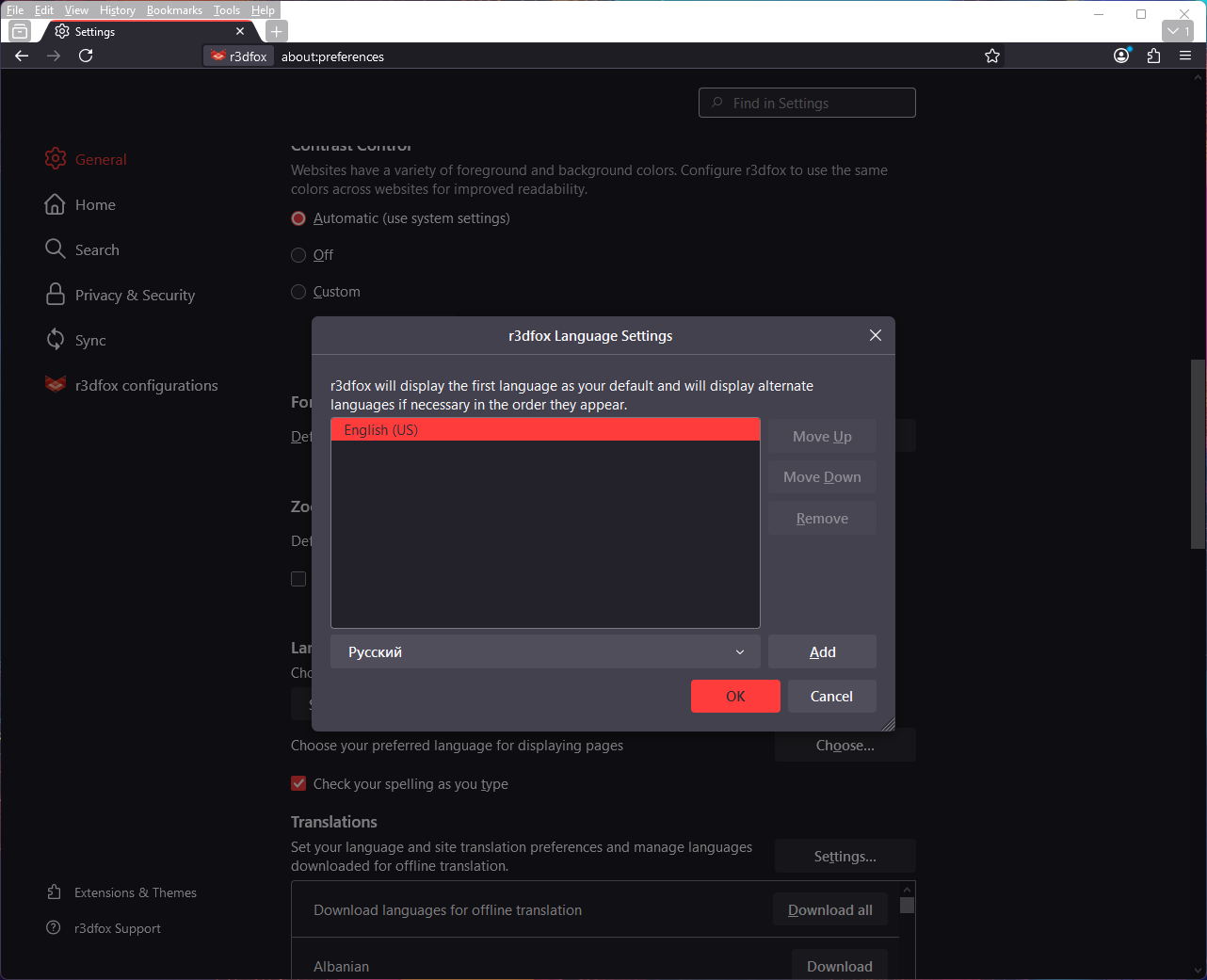Select English (US) in the language list
1207x980 pixels.
pyautogui.click(x=545, y=429)
